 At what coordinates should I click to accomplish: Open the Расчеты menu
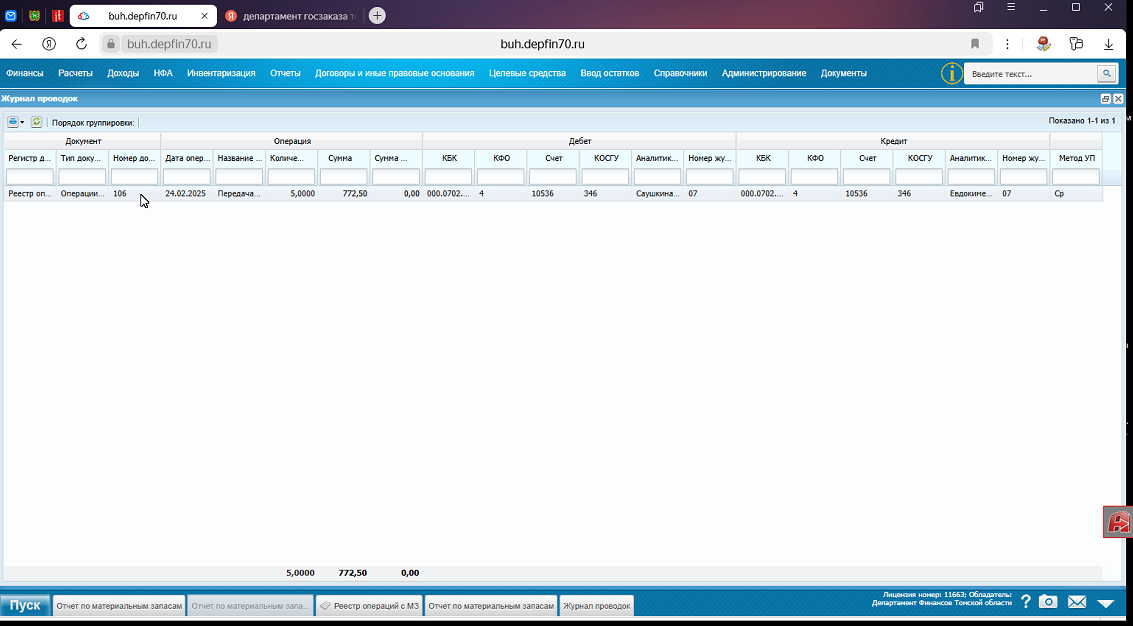point(75,73)
